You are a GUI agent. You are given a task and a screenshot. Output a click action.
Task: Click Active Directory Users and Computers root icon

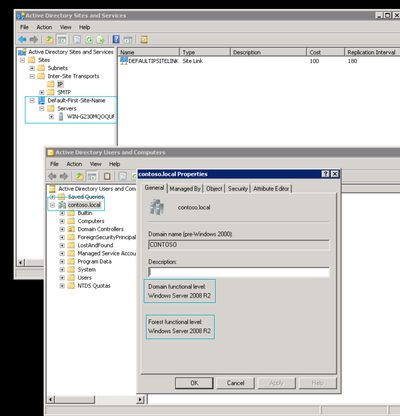click(52, 189)
